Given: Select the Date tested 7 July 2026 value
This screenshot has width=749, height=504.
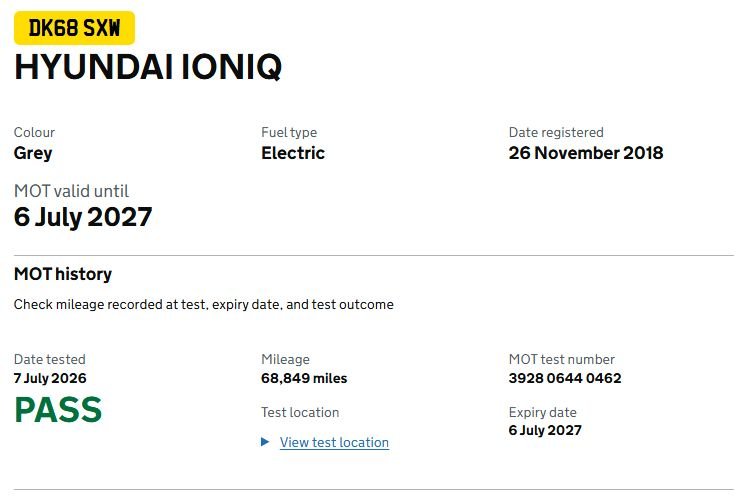Looking at the screenshot, I should click(50, 378).
